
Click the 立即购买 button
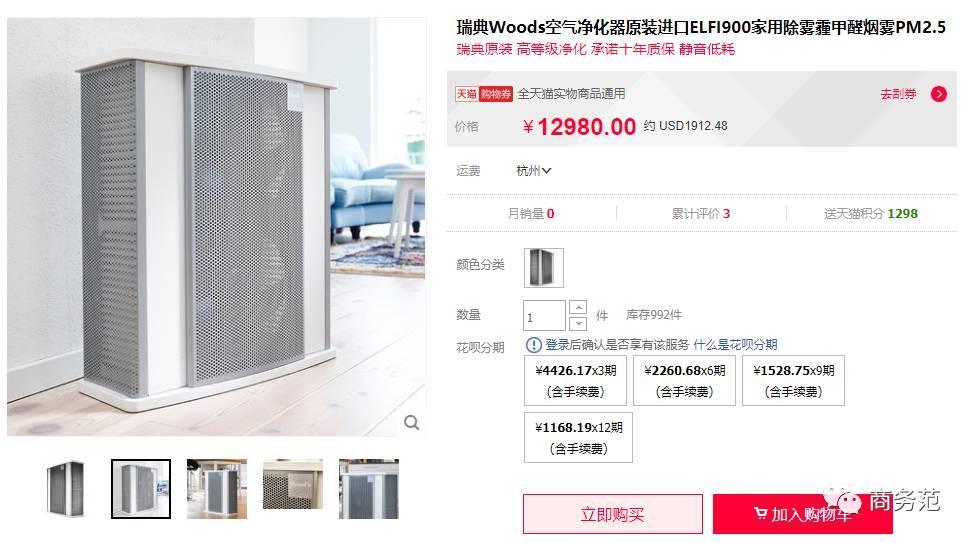(612, 514)
